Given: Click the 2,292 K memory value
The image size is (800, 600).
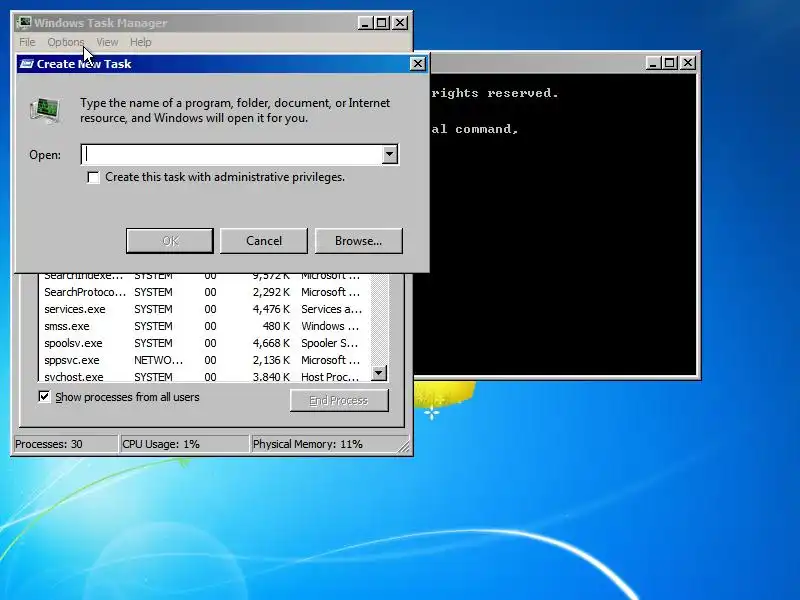Looking at the screenshot, I should click(x=271, y=292).
